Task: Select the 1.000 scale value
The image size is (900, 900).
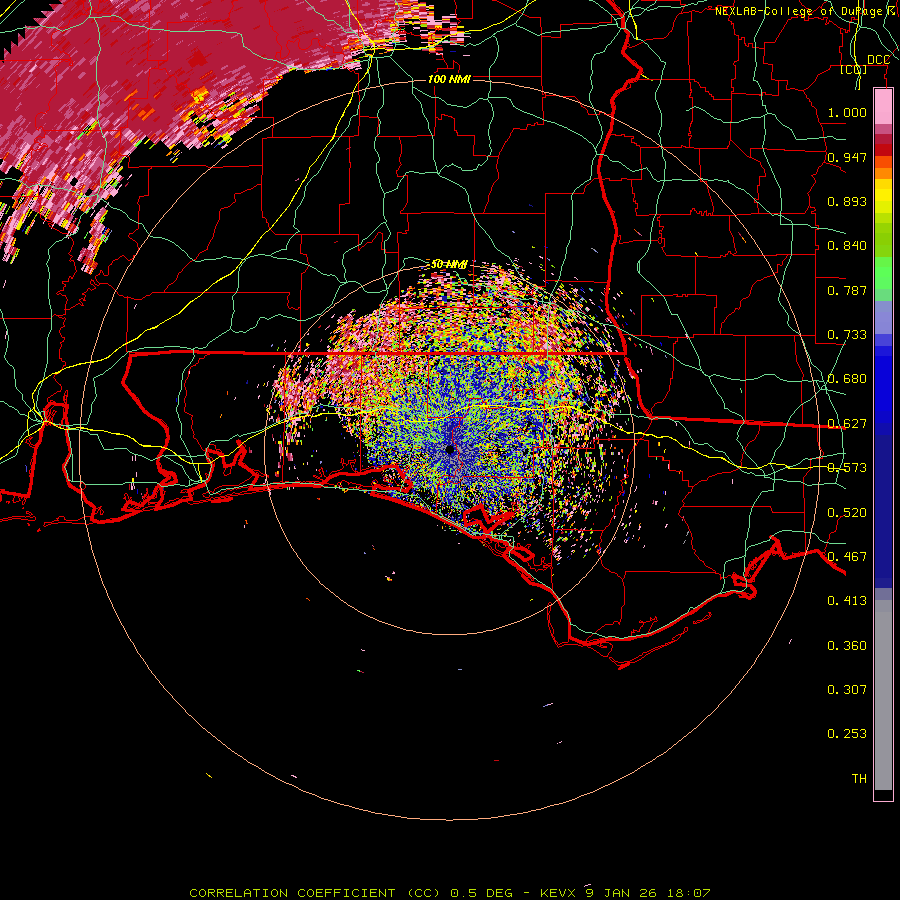Action: [847, 113]
